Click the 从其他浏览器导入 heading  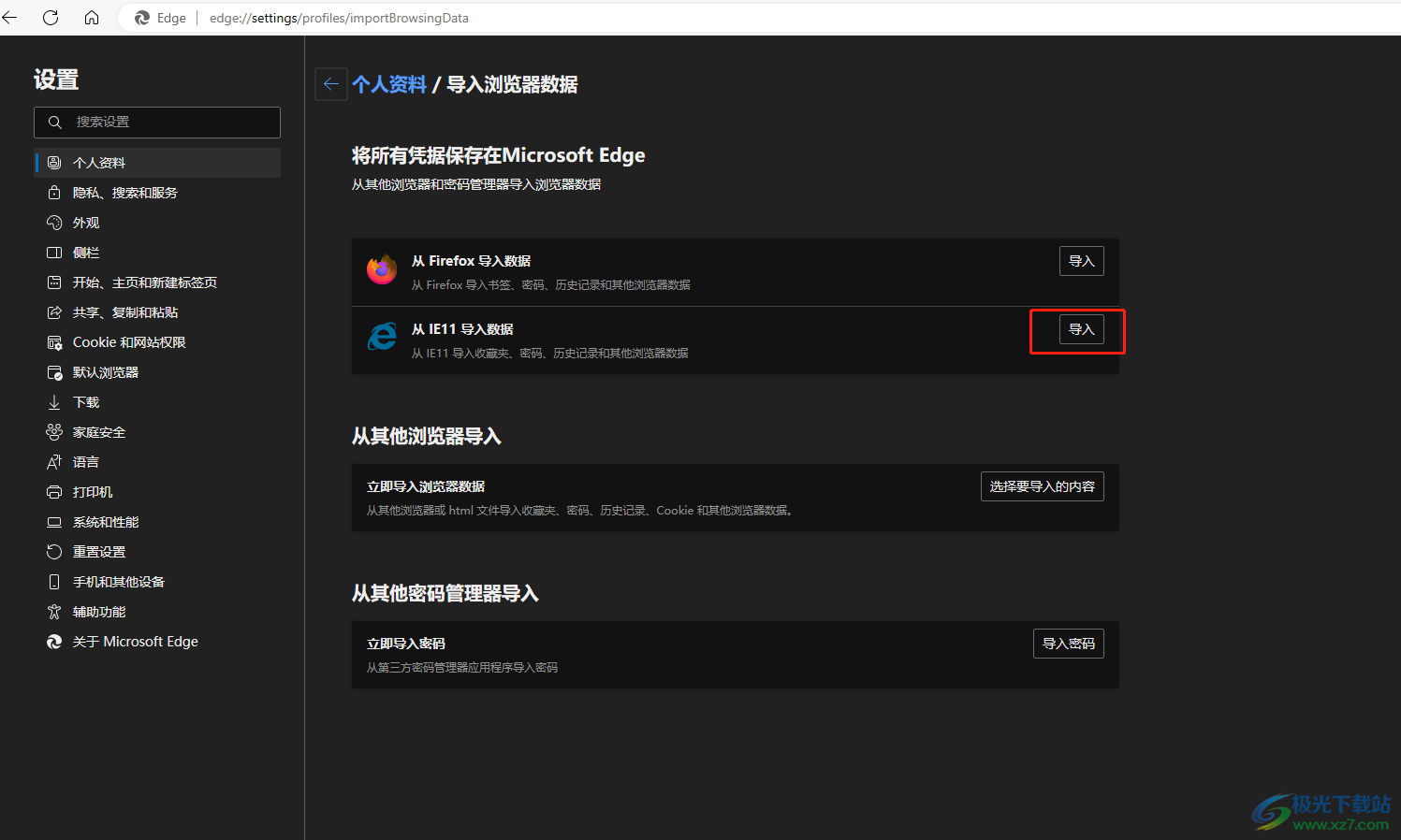click(x=427, y=437)
